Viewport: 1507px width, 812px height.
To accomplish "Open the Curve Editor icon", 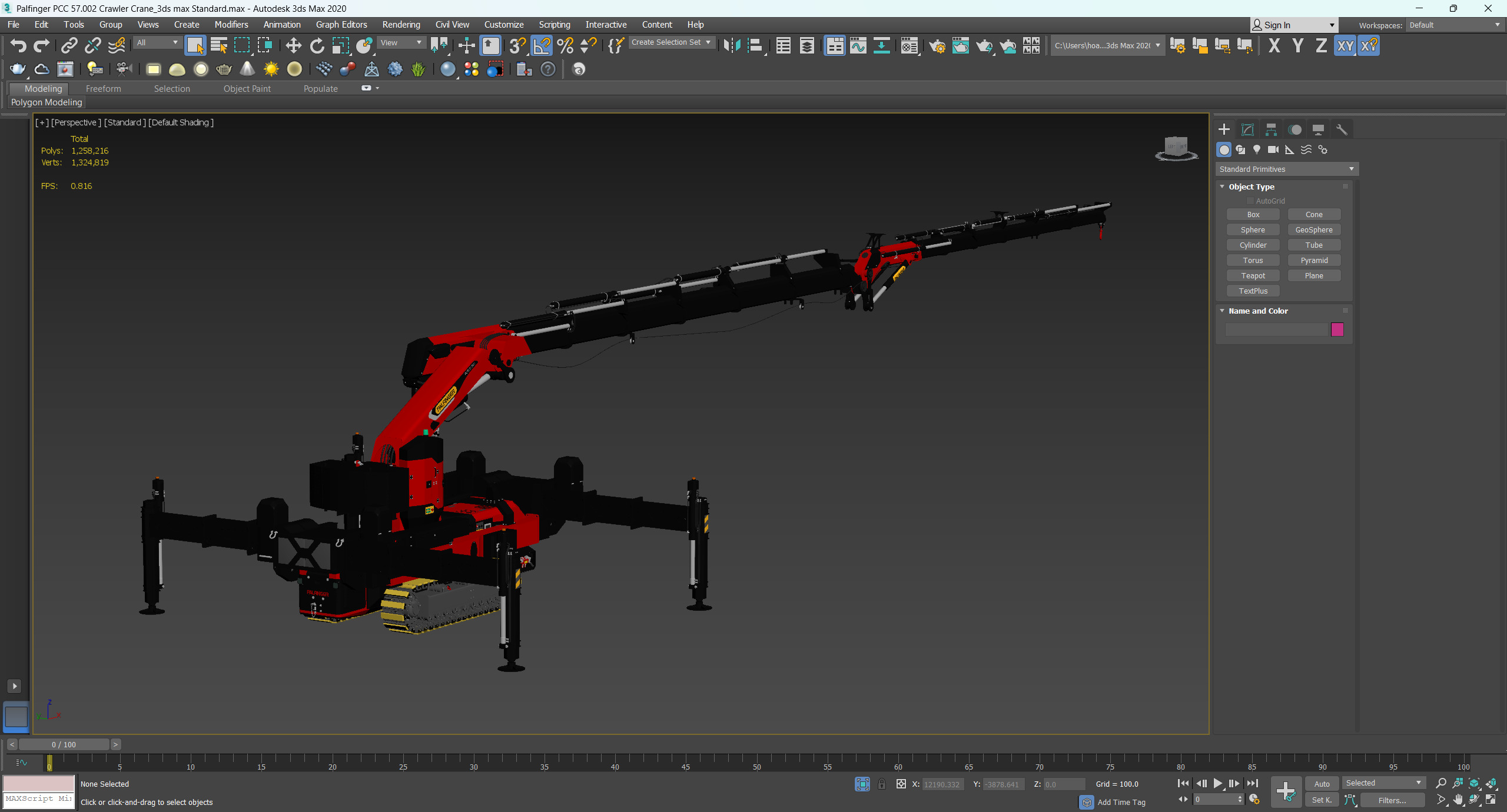I will 858,45.
